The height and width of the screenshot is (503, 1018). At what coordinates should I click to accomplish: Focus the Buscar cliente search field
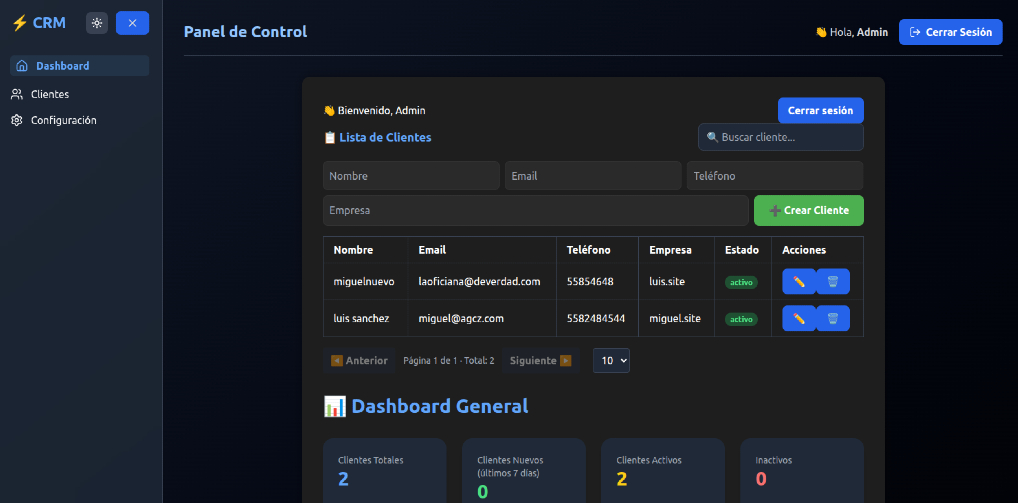[781, 137]
